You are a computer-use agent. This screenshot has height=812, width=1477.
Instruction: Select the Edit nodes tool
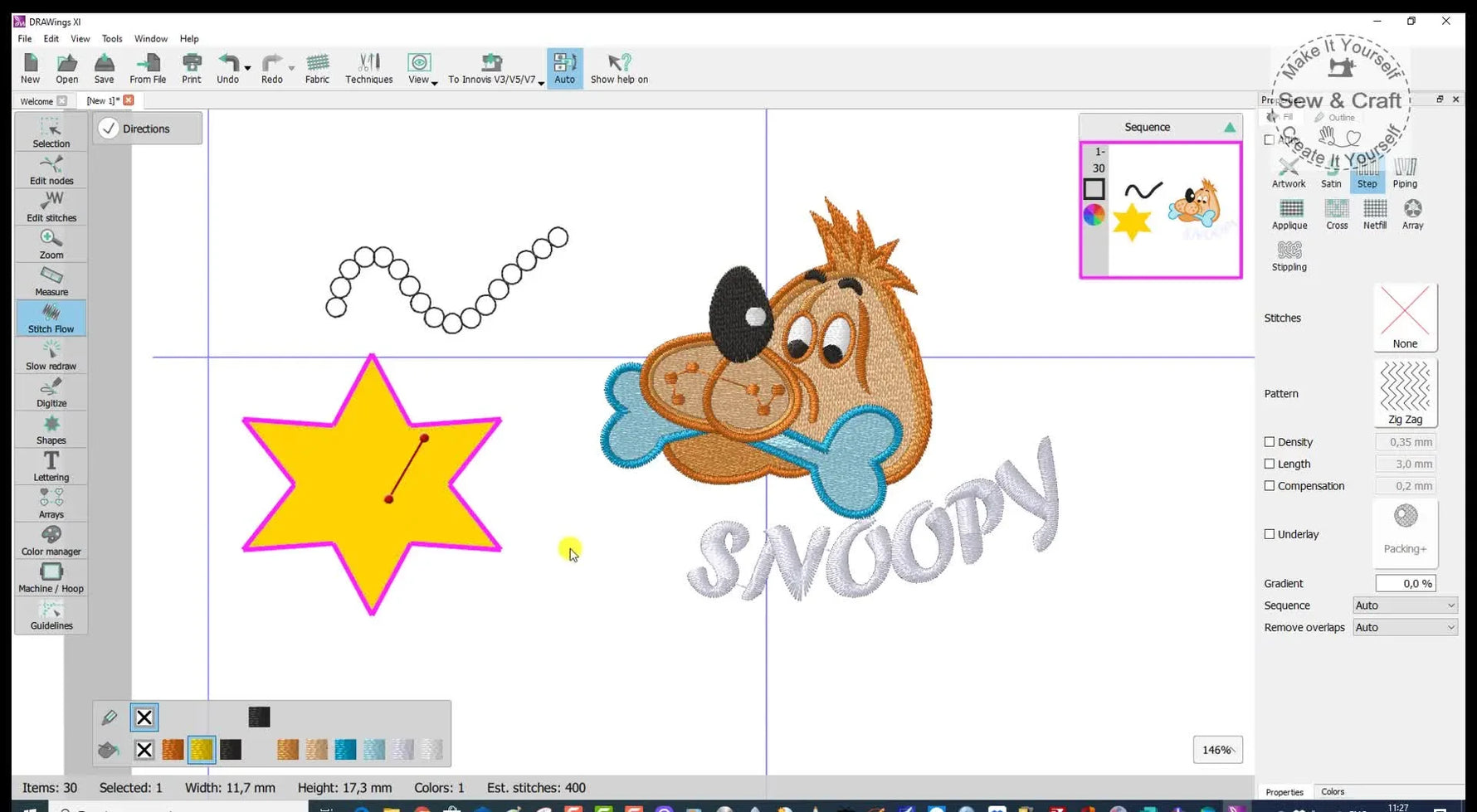pos(51,170)
